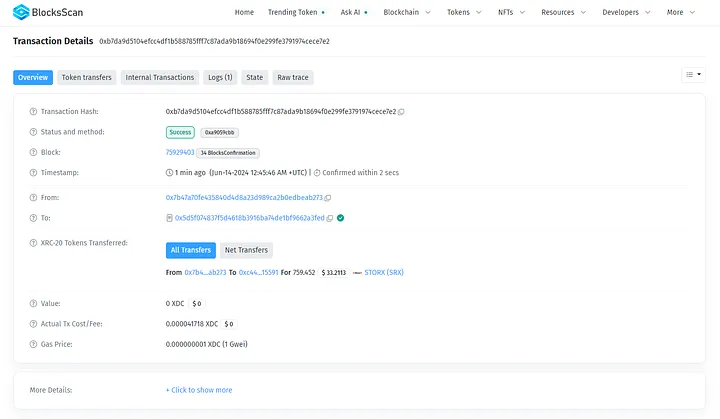The height and width of the screenshot is (419, 720).
Task: Click the STORX token icon
Action: [357, 272]
